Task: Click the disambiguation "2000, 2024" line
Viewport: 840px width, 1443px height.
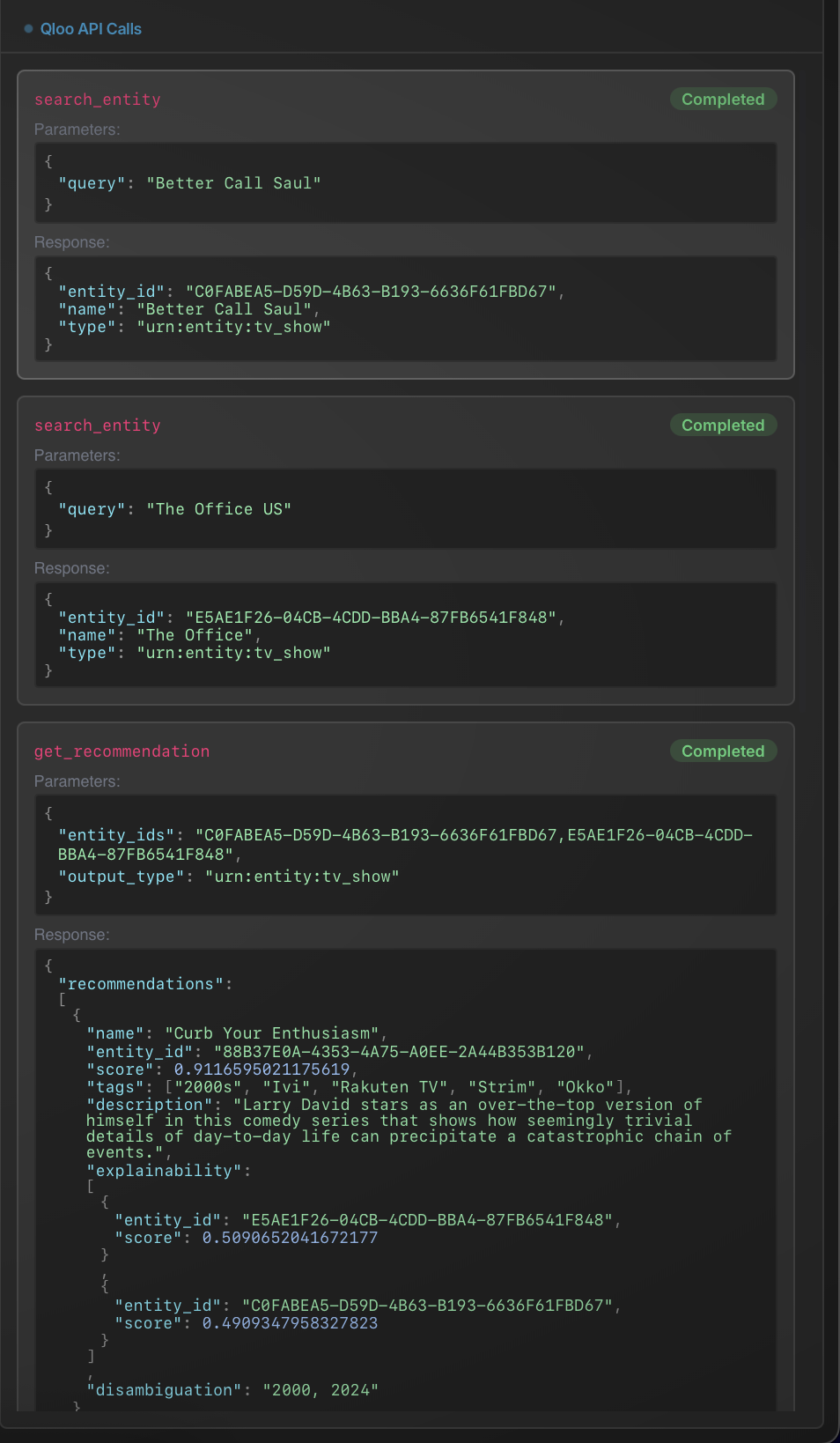Action: [x=232, y=1390]
